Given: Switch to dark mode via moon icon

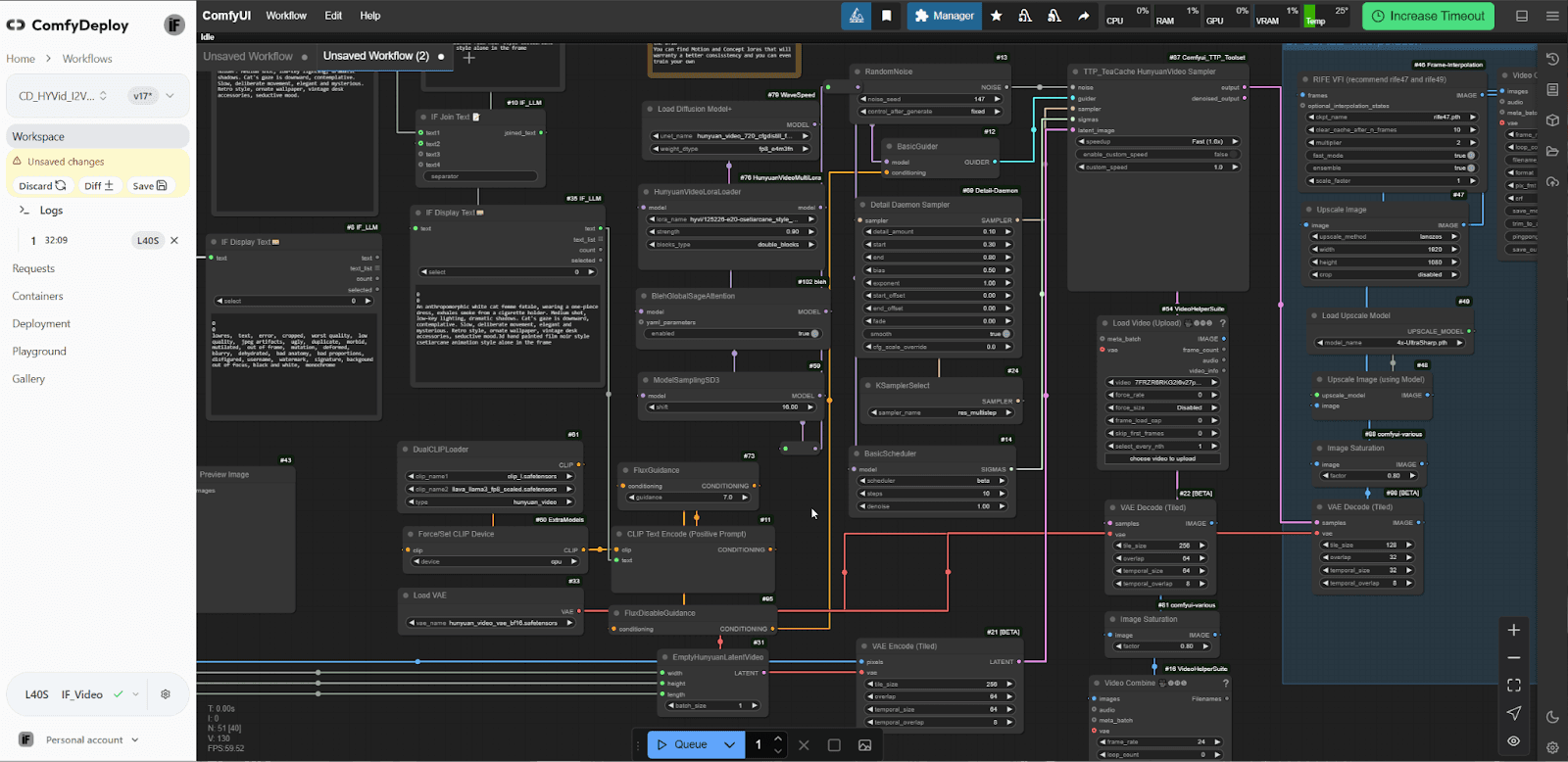Looking at the screenshot, I should tap(1552, 717).
